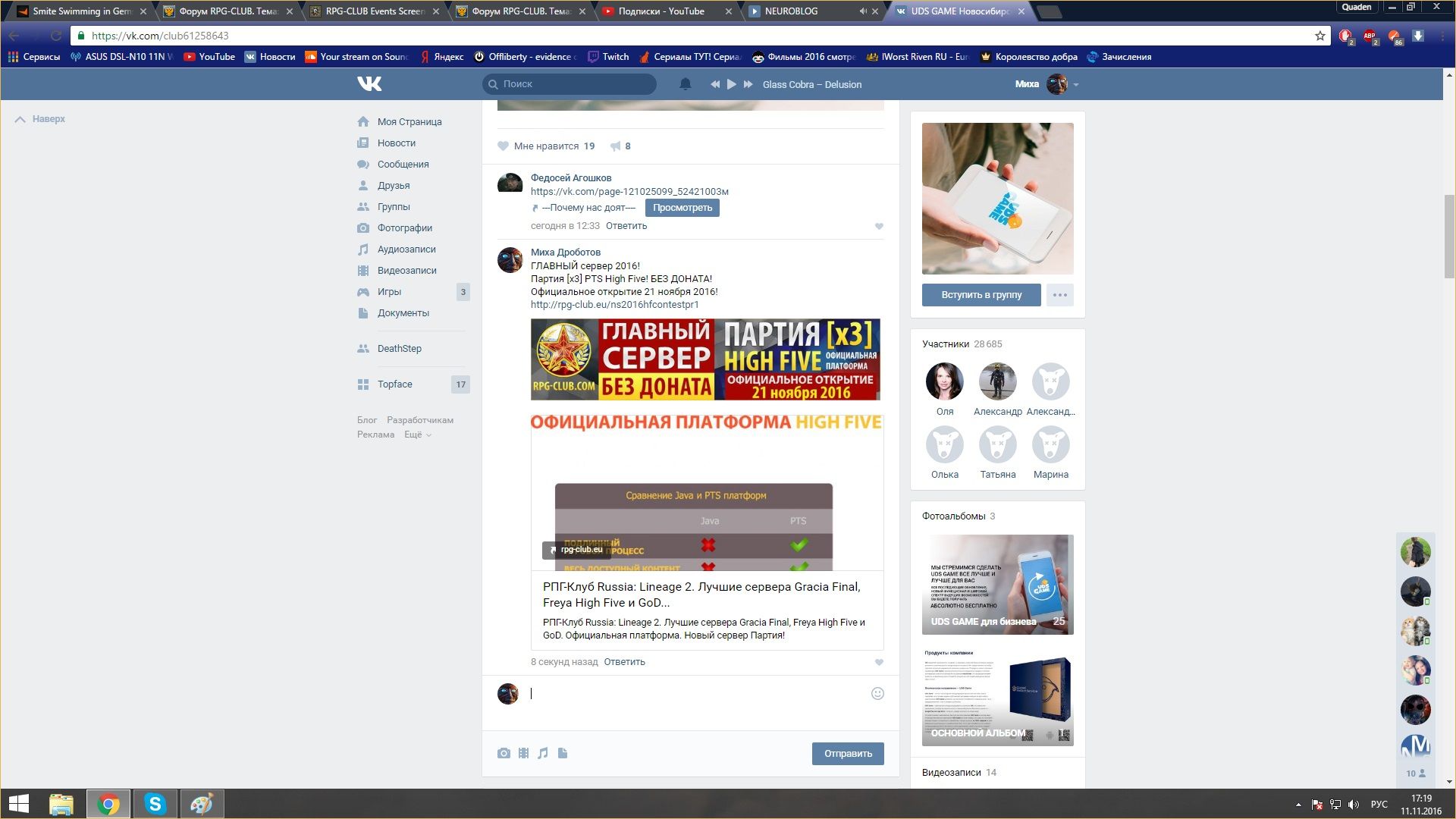
Task: Open UDS GAME для бизнеса album
Action: [x=997, y=584]
